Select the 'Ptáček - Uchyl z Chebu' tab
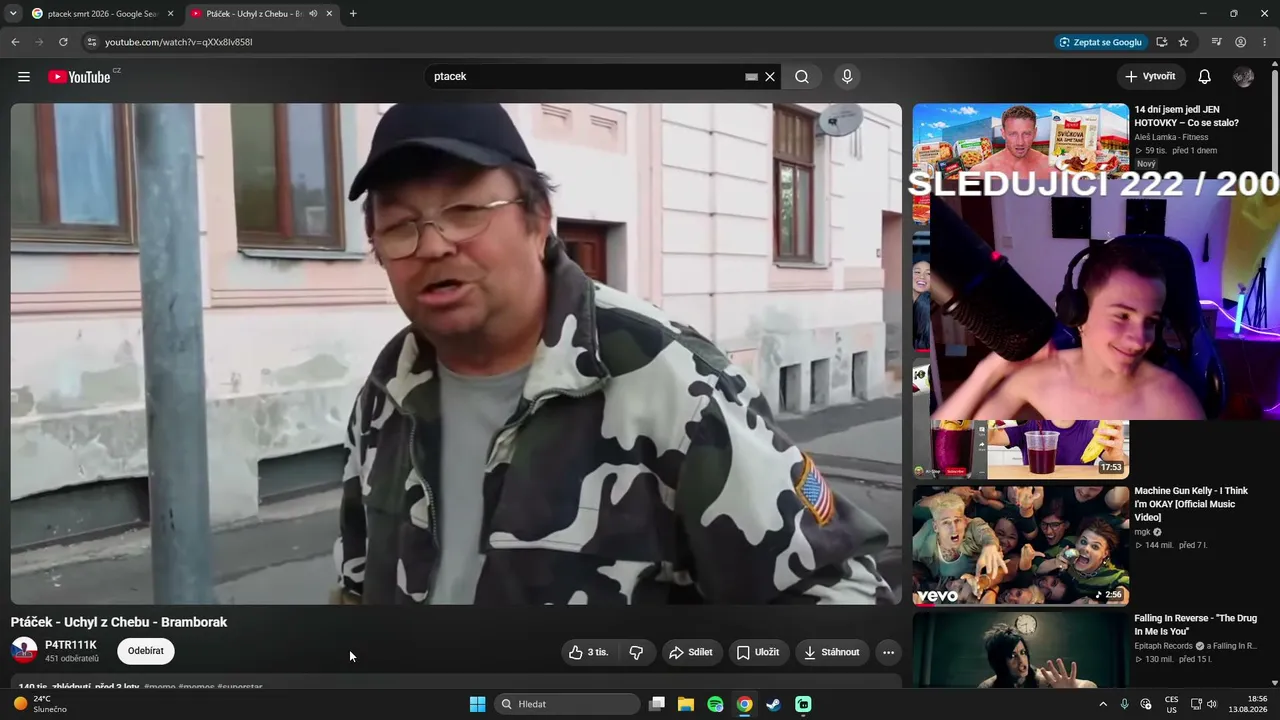This screenshot has width=1280, height=720. 253,14
